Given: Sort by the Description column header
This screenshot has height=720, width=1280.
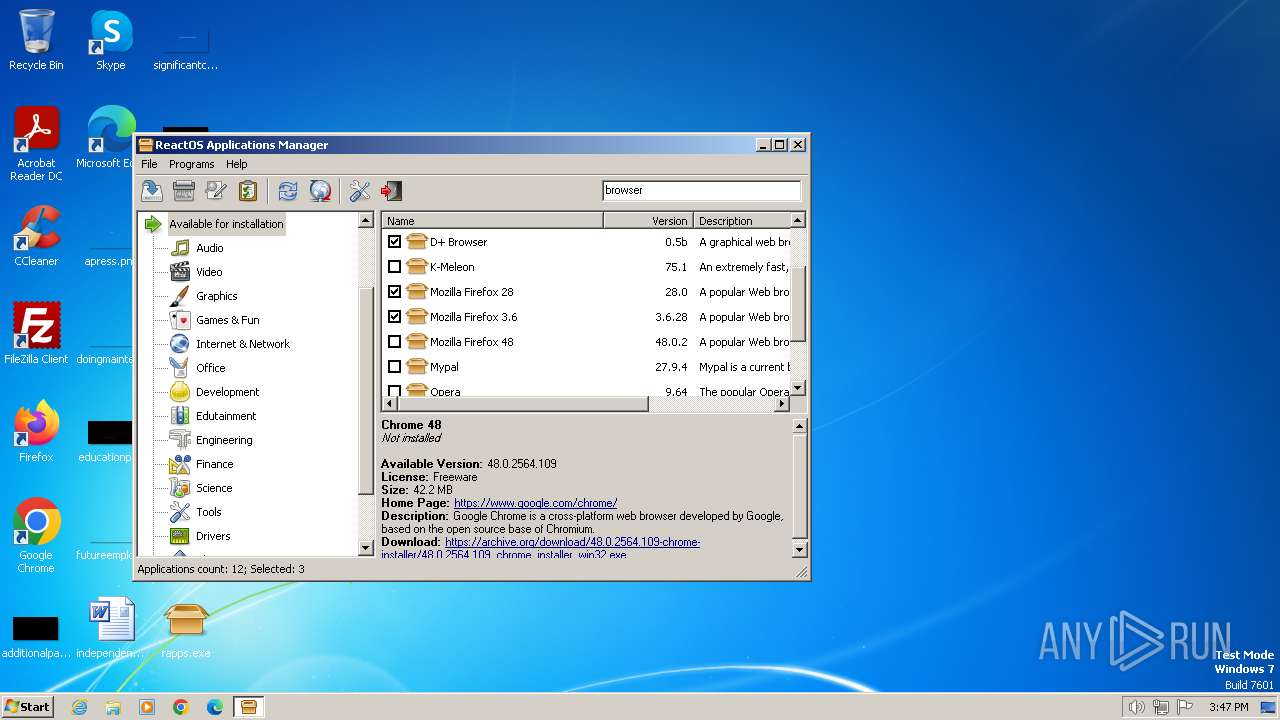Looking at the screenshot, I should point(742,221).
